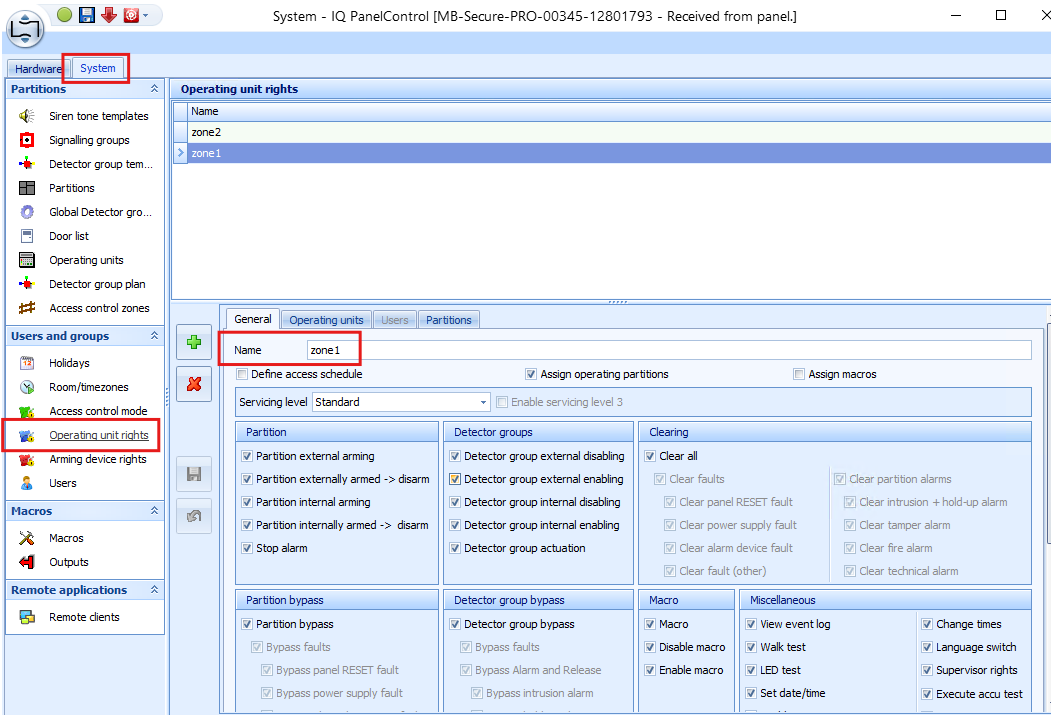The image size is (1051, 715).
Task: Switch to the Hardware tab
Action: 38,68
